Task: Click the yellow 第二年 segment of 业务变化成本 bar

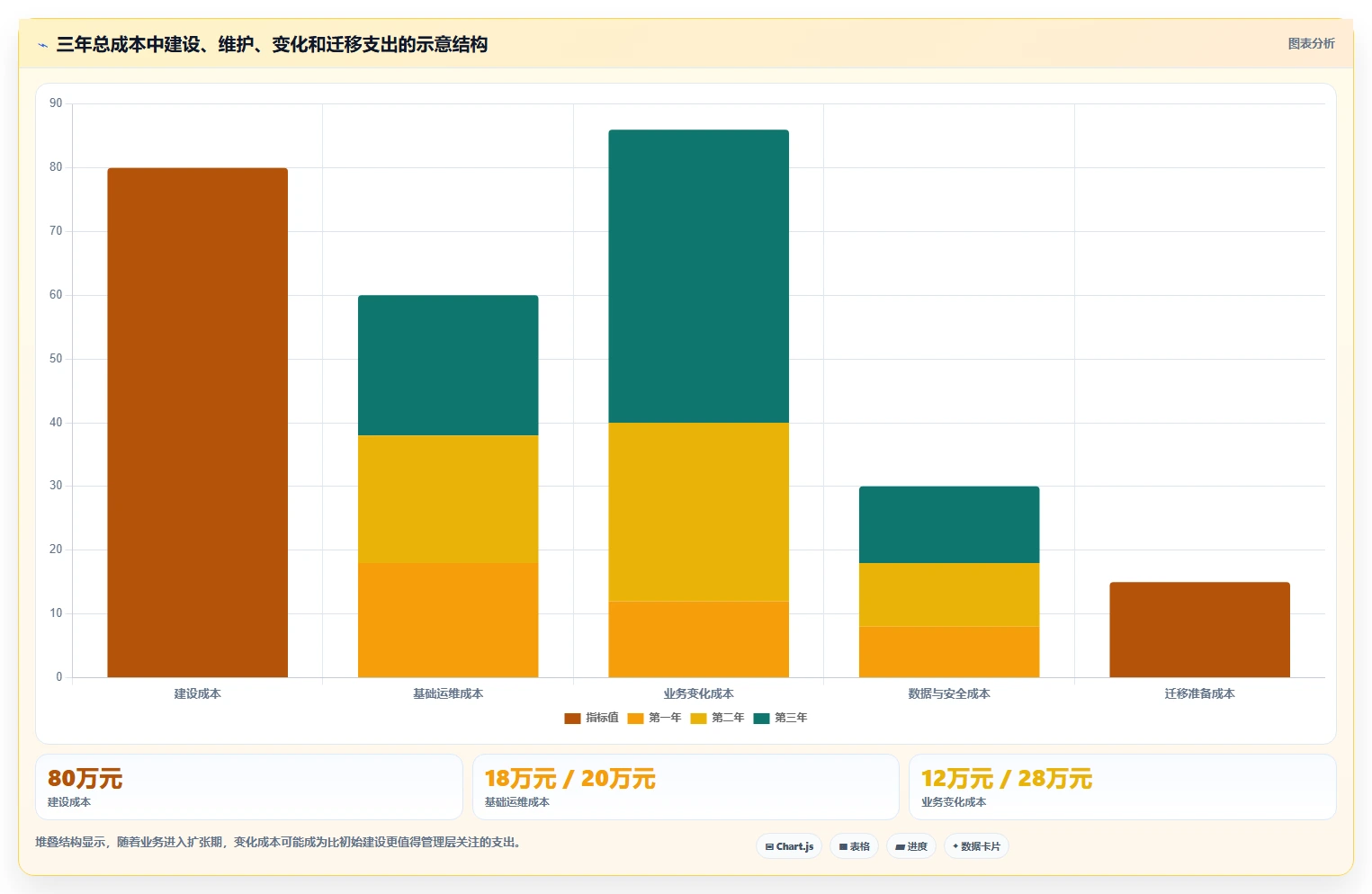Action: (x=699, y=512)
